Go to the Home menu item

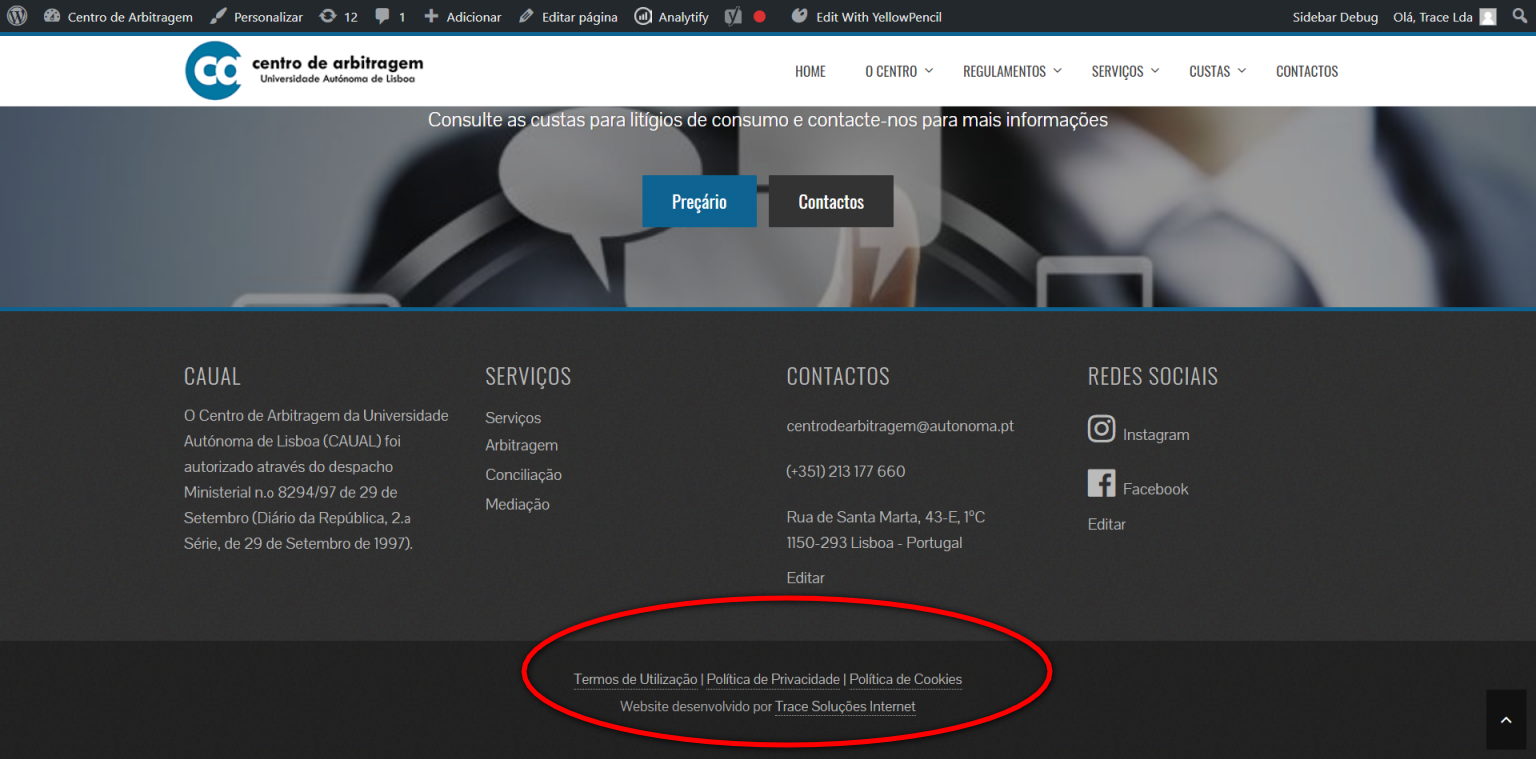[x=810, y=71]
